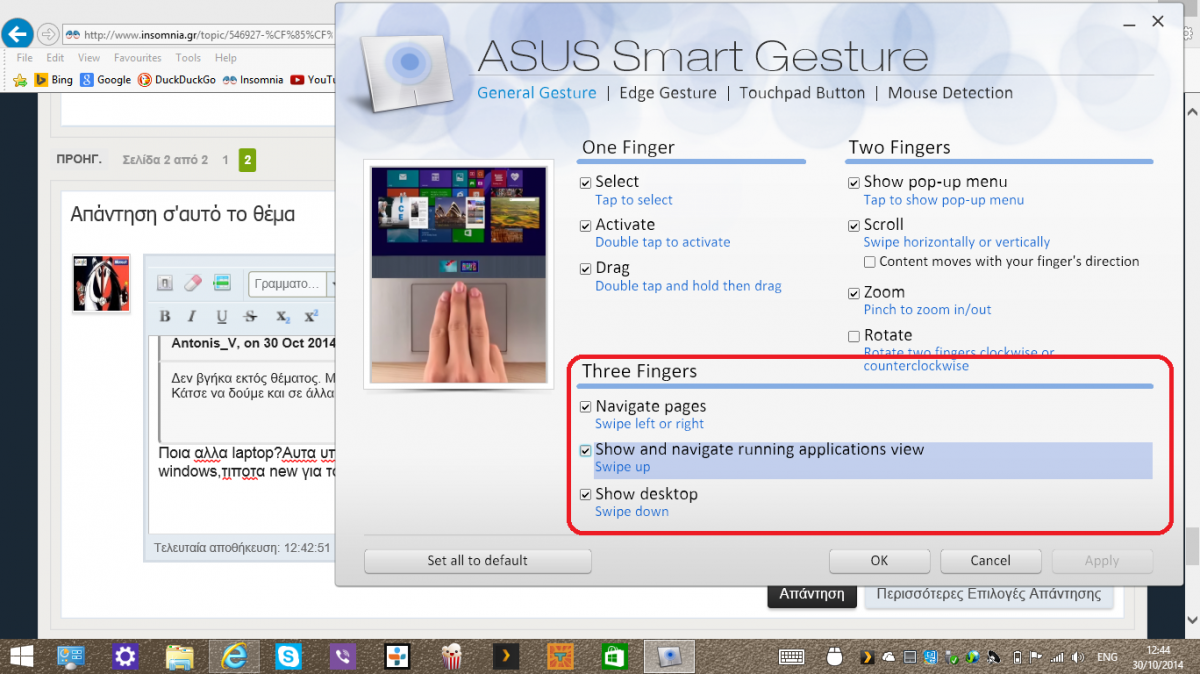Image resolution: width=1200 pixels, height=674 pixels.
Task: Open the touch keyboard from the taskbar
Action: [x=792, y=657]
